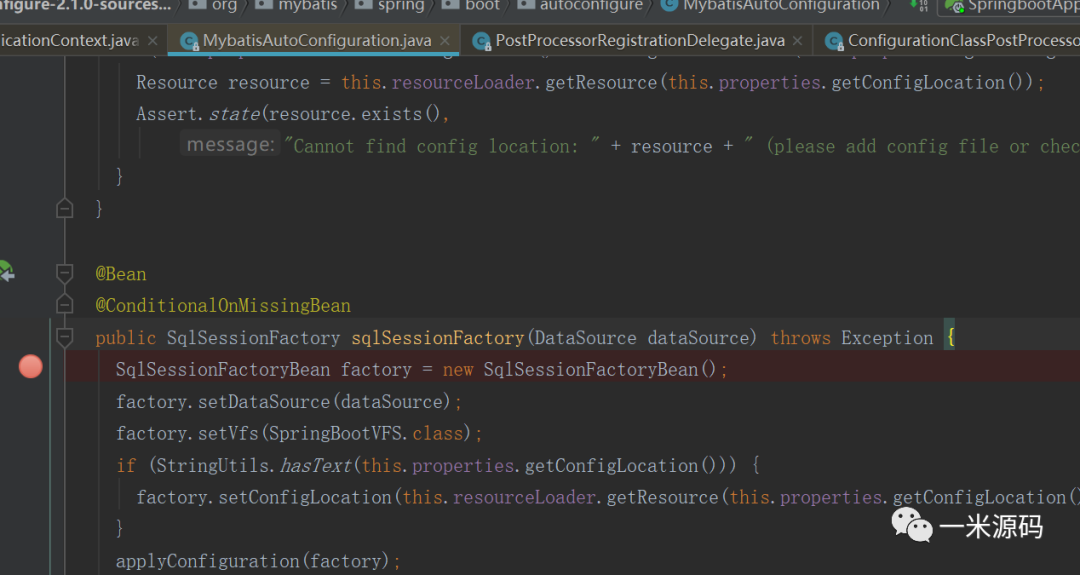This screenshot has width=1080, height=575.
Task: Close the PostProcessorRegistrationDelegate.java tab
Action: (799, 41)
